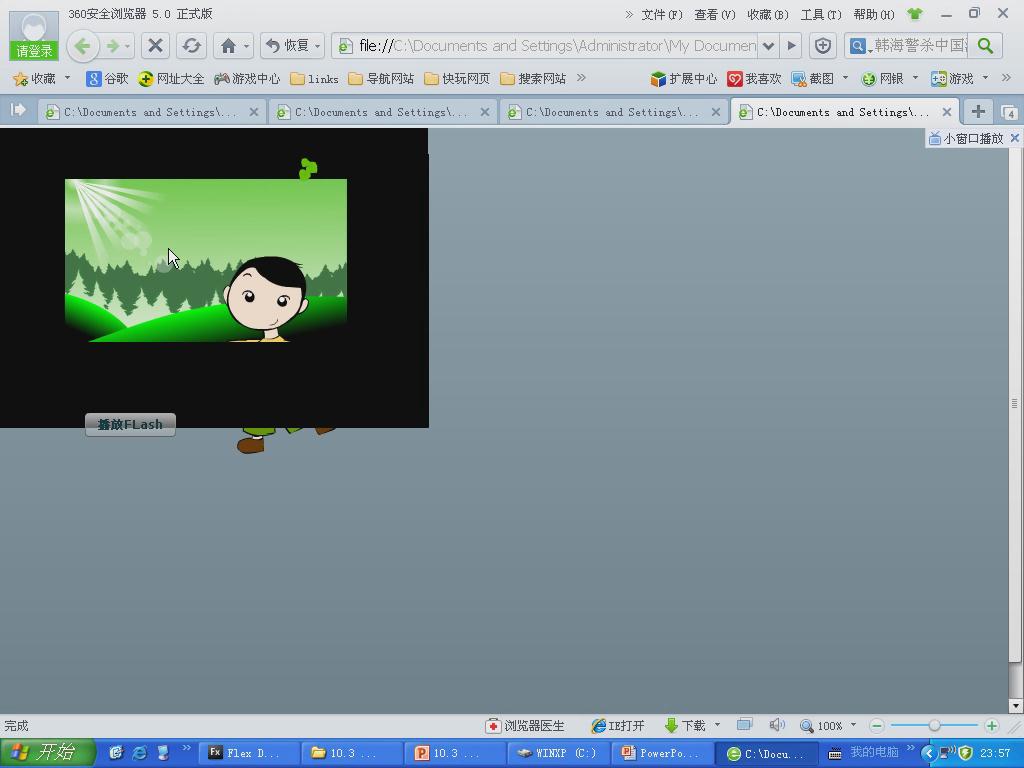Screen dimensions: 1024x768
Task: Toggle the sidebar arrow at tab strip left
Action: [x=18, y=110]
